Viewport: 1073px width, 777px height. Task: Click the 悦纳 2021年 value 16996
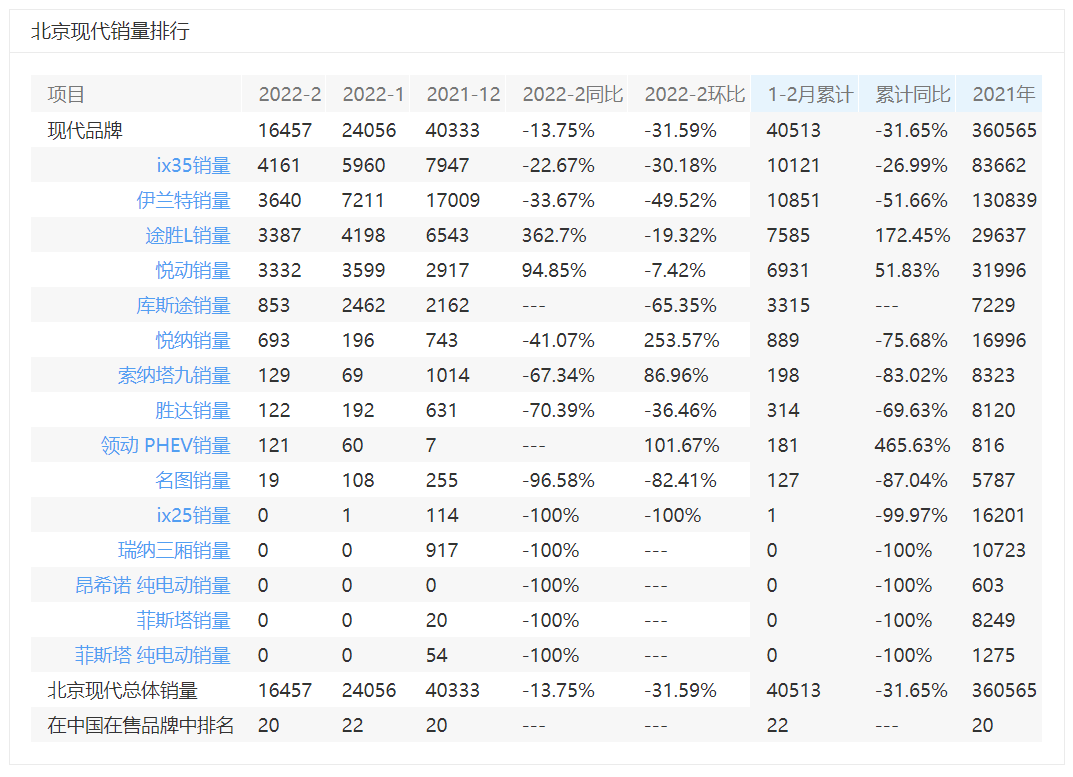click(998, 340)
